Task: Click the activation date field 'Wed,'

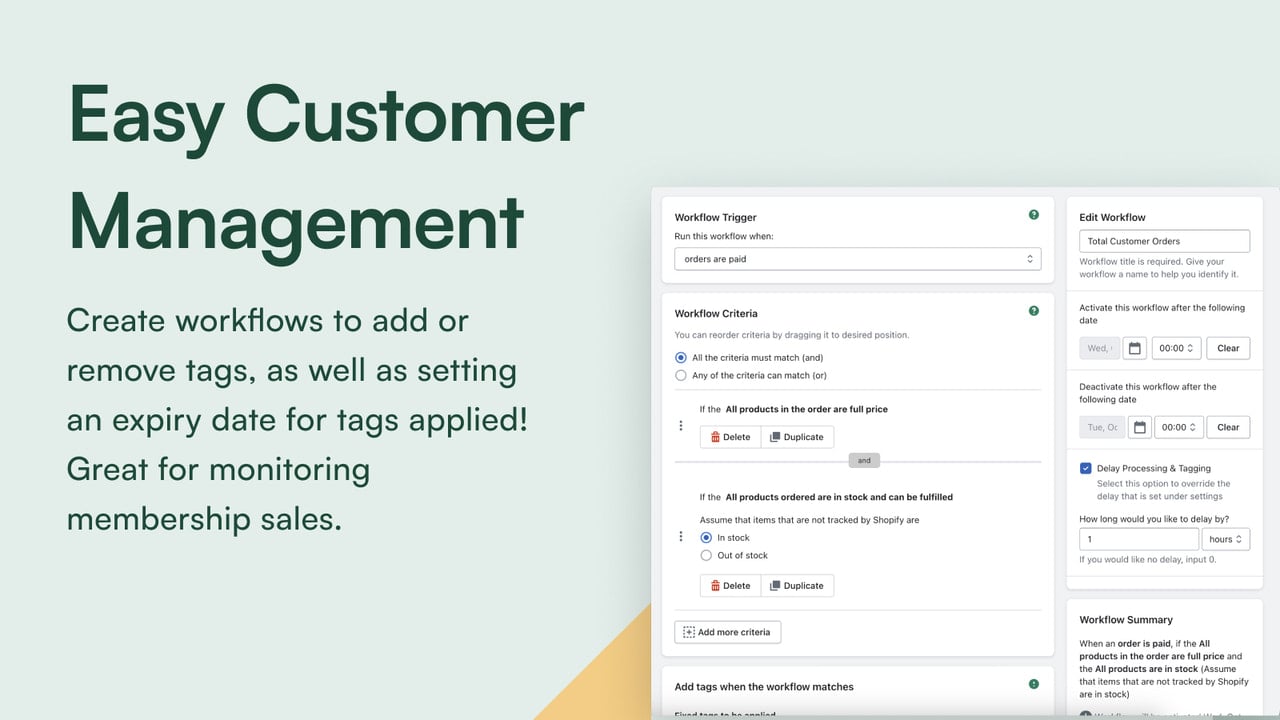Action: (x=1099, y=348)
